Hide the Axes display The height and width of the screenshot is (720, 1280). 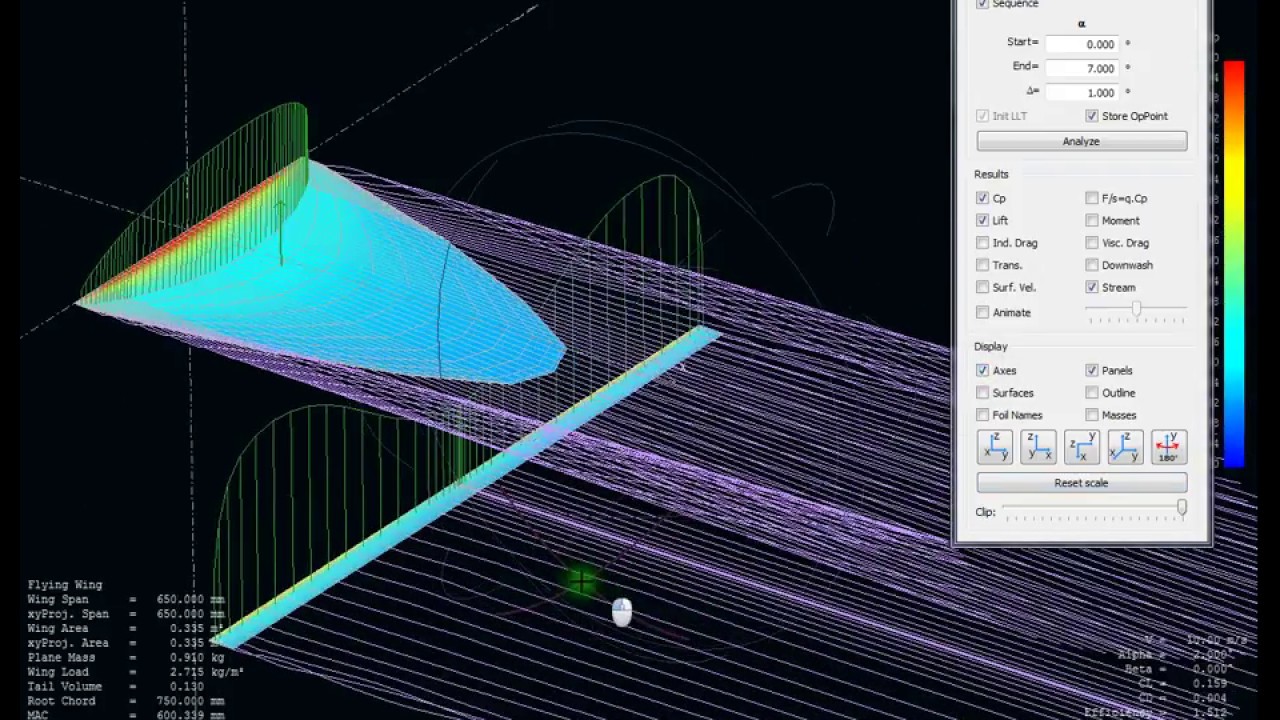point(983,370)
